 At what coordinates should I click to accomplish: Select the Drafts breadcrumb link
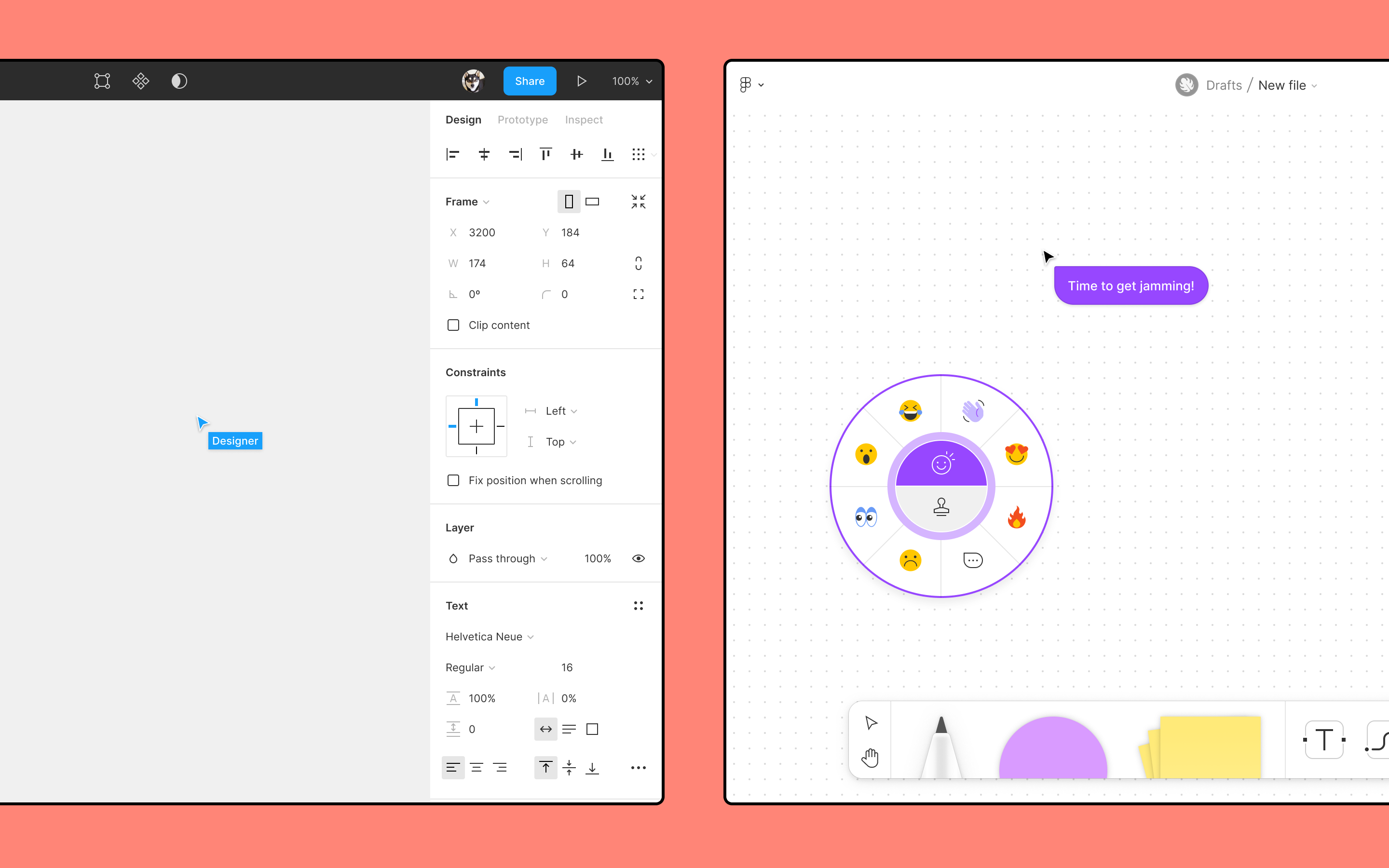click(1223, 85)
